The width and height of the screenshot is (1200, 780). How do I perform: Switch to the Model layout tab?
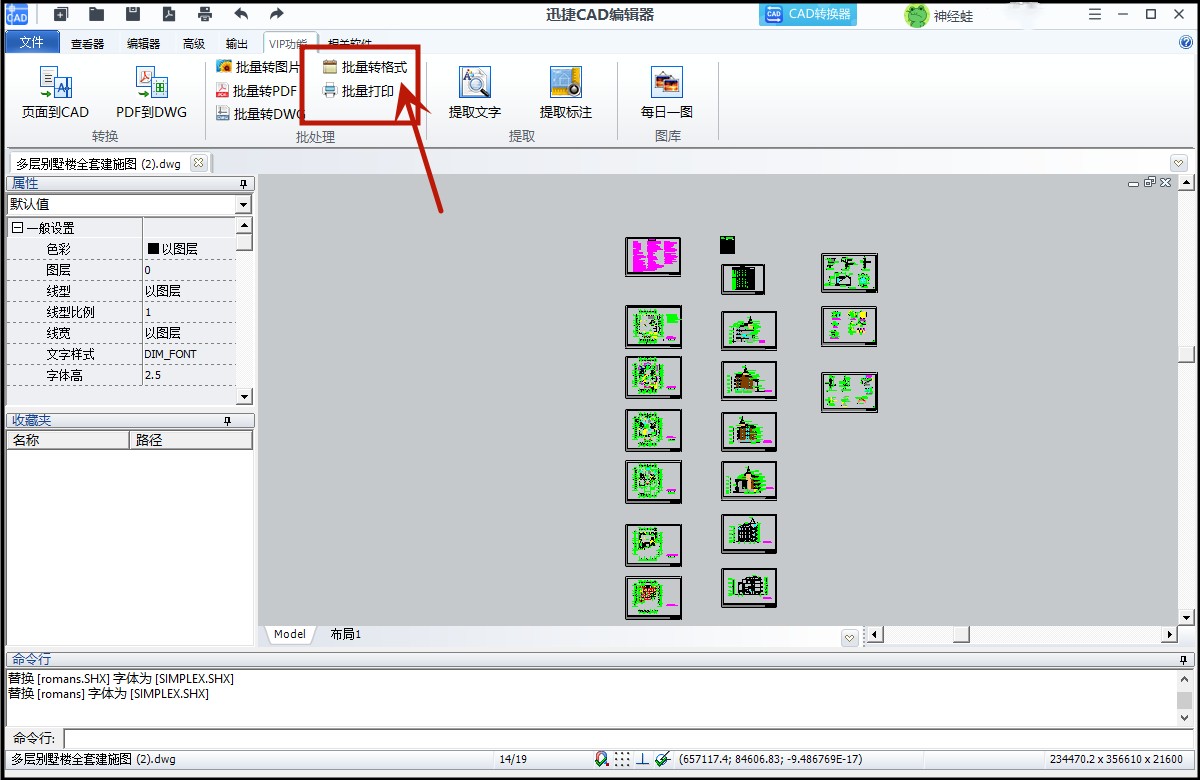(x=290, y=634)
